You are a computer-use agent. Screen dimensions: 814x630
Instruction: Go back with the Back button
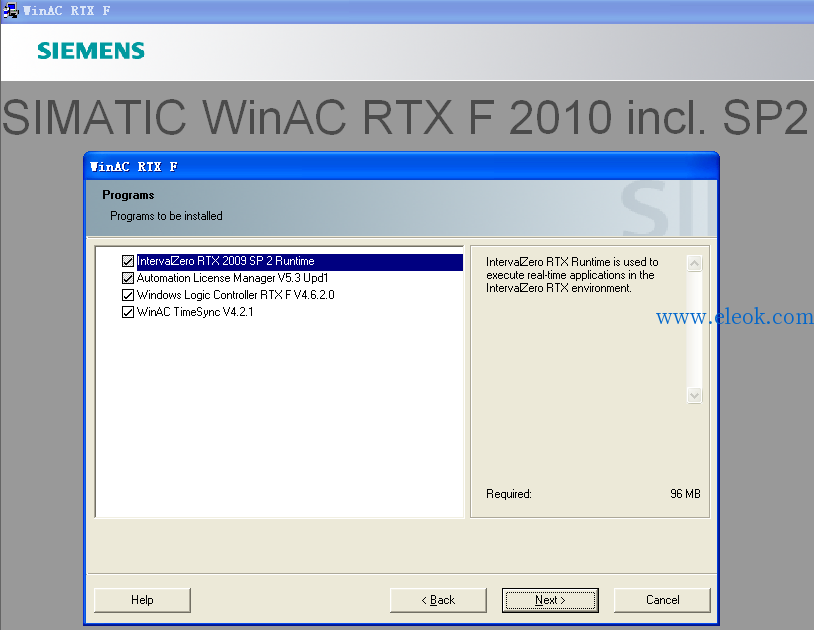(x=438, y=600)
